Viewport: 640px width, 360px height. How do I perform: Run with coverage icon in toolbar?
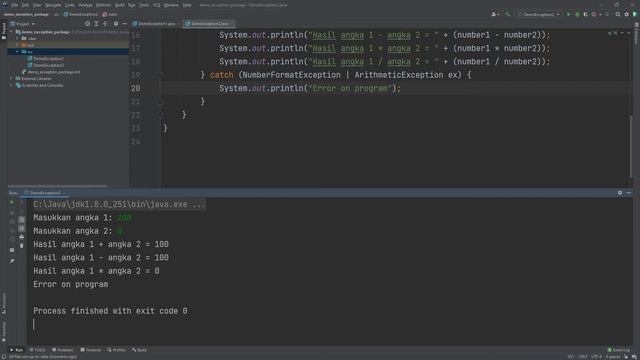[586, 14]
